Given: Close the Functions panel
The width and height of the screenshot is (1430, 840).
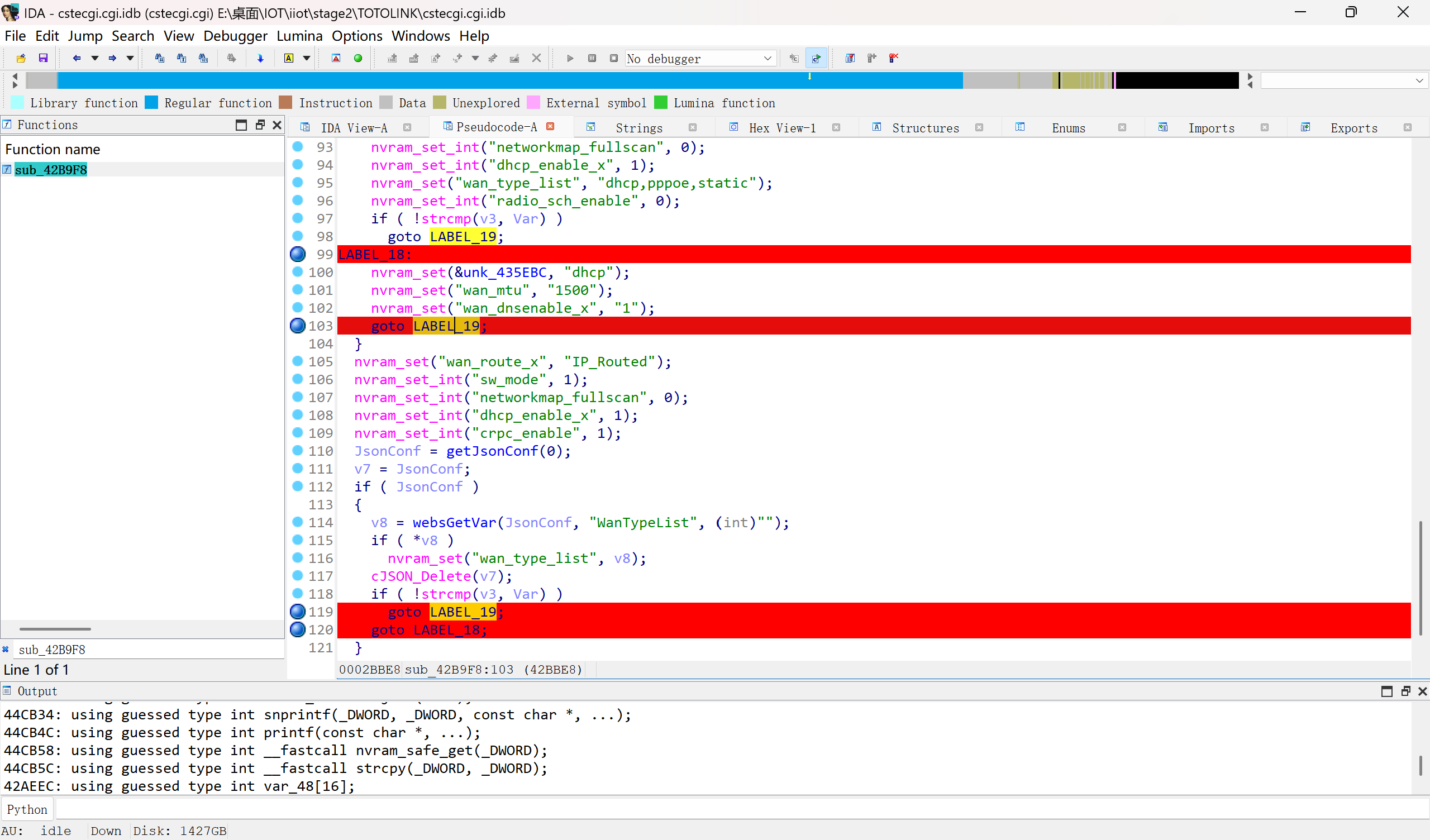Looking at the screenshot, I should pyautogui.click(x=277, y=125).
